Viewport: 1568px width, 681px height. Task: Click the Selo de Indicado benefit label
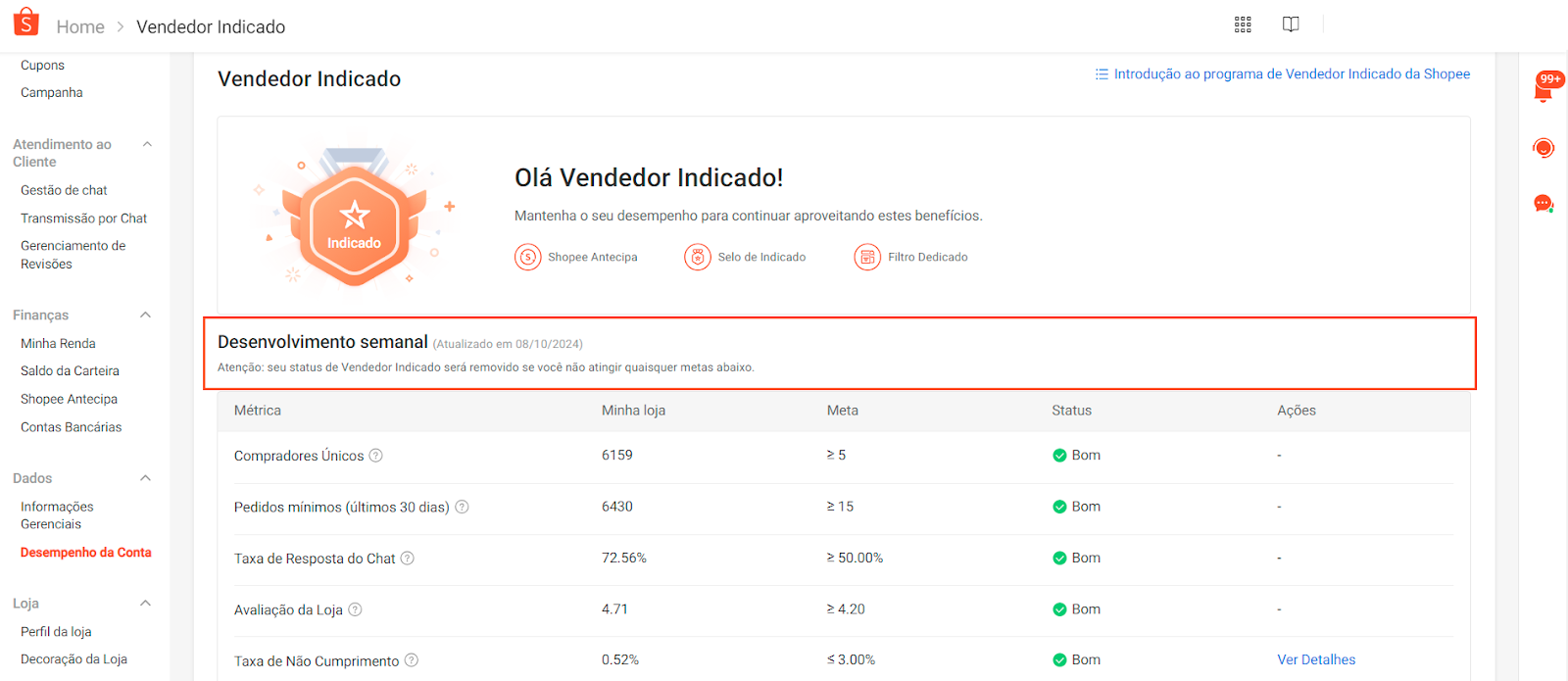[761, 257]
